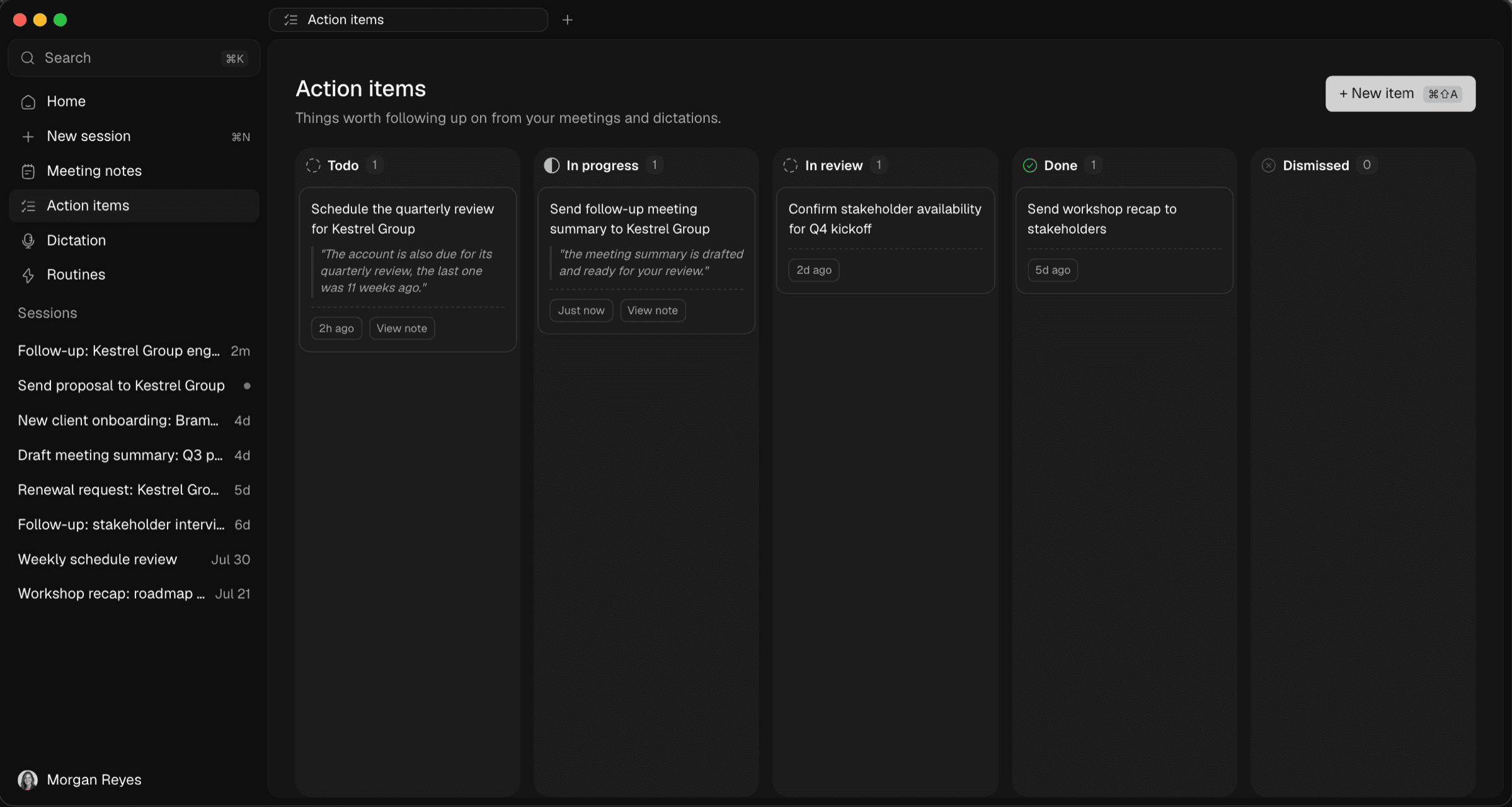Open the Send workshop recap to stakeholders card
This screenshot has height=807, width=1512.
tap(1124, 240)
